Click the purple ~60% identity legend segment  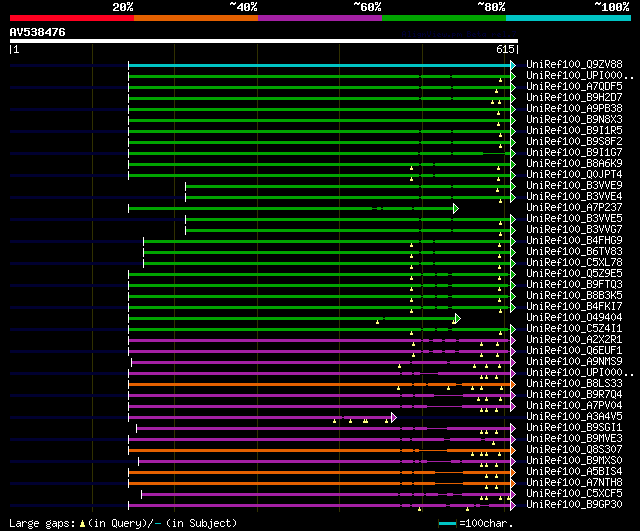pyautogui.click(x=320, y=18)
